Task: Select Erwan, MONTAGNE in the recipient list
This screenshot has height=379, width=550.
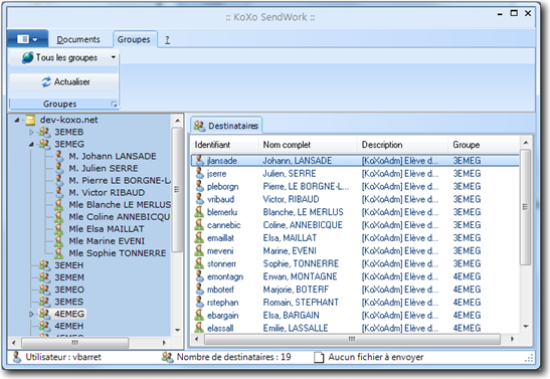Action: point(300,277)
